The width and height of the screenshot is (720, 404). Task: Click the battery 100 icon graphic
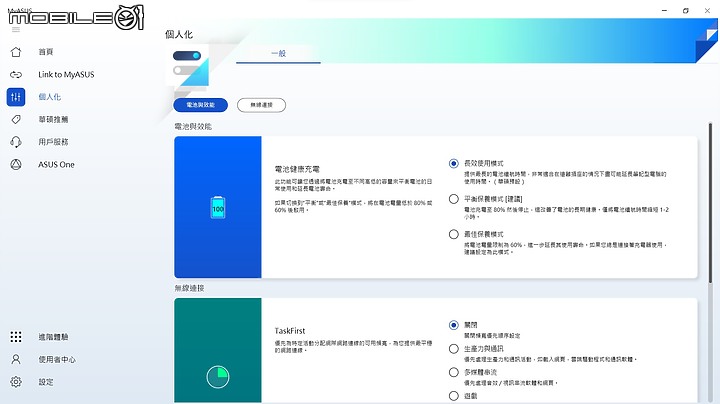(218, 208)
